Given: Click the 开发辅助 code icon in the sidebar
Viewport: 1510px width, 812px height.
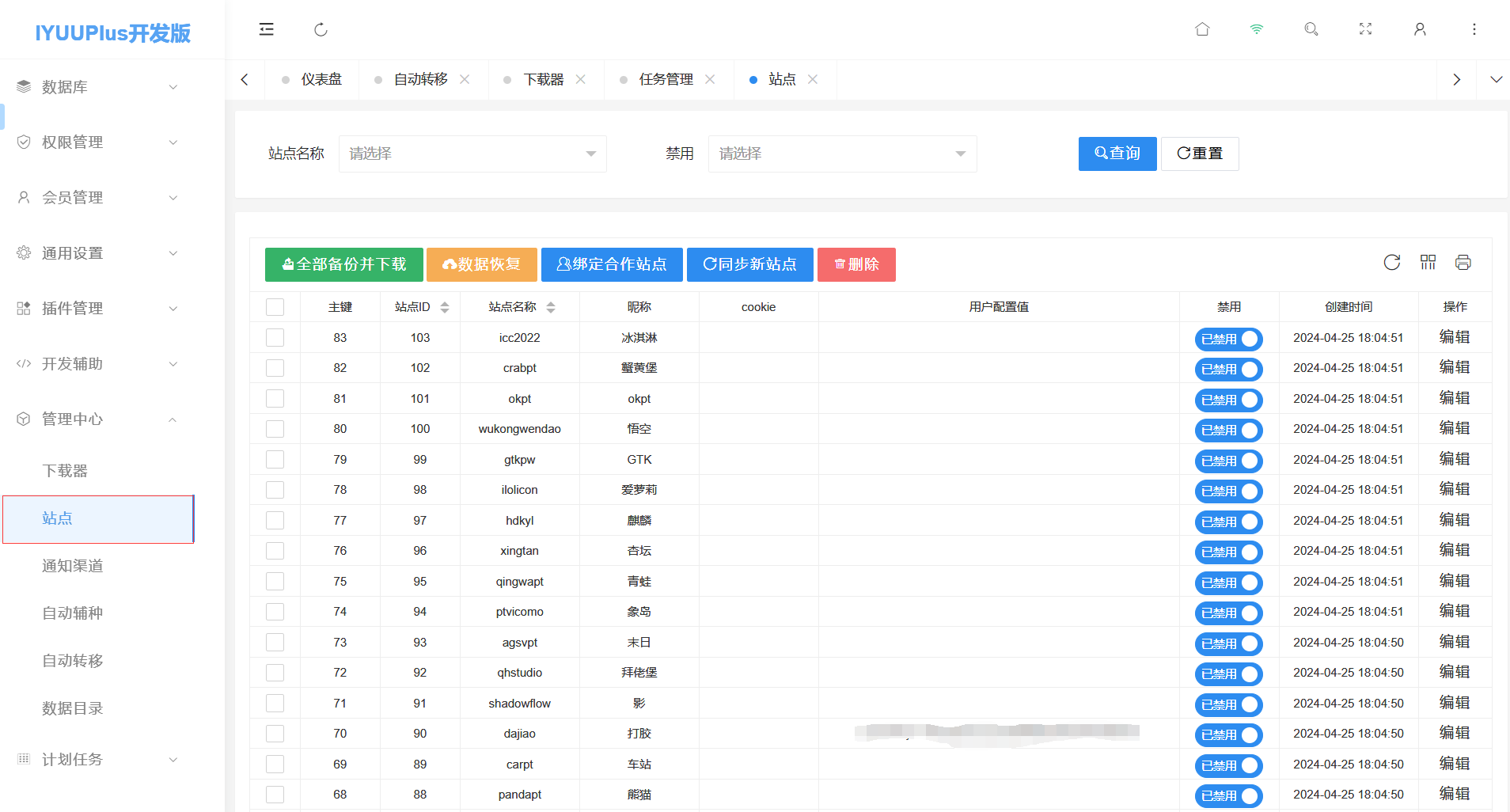Looking at the screenshot, I should pyautogui.click(x=24, y=363).
